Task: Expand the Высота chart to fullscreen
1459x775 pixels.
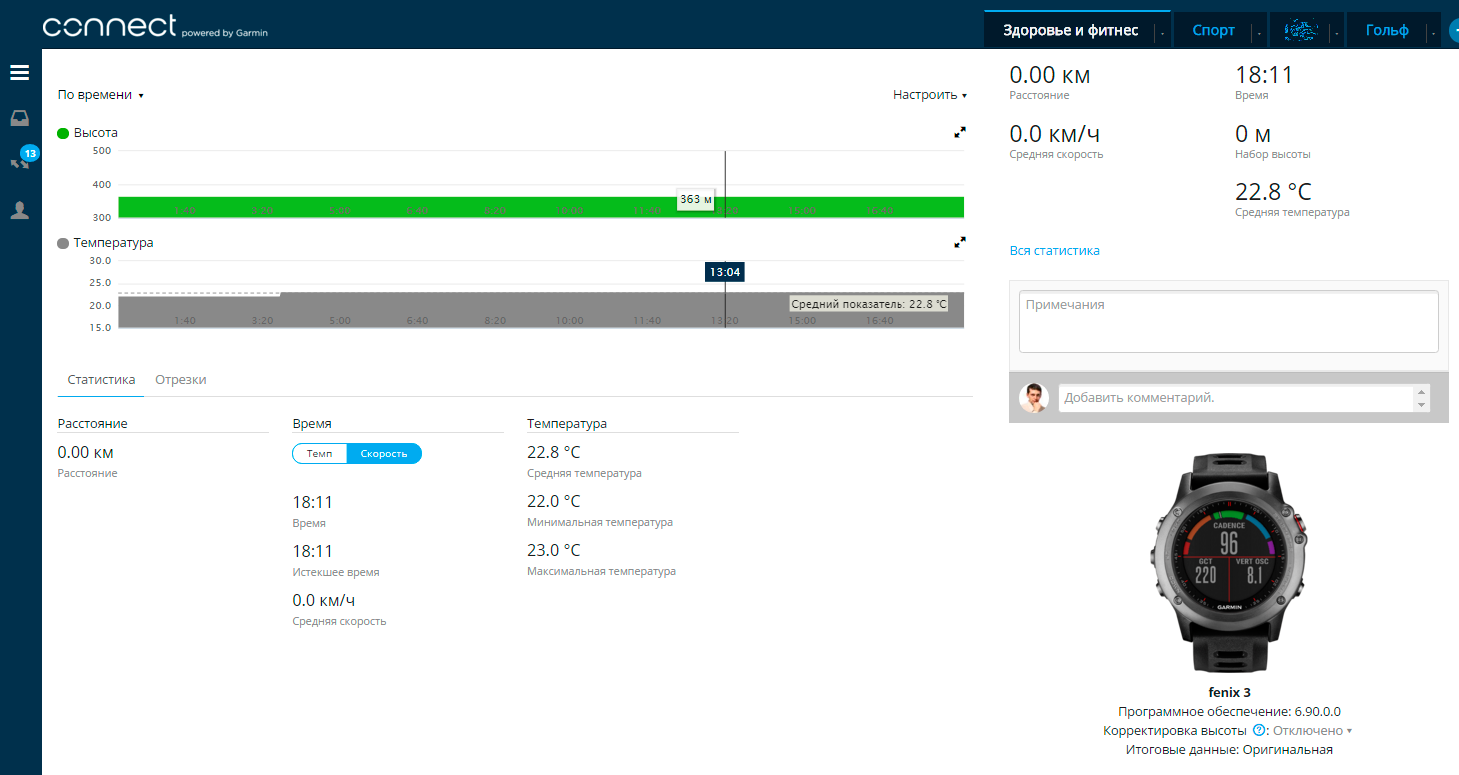Action: [960, 132]
